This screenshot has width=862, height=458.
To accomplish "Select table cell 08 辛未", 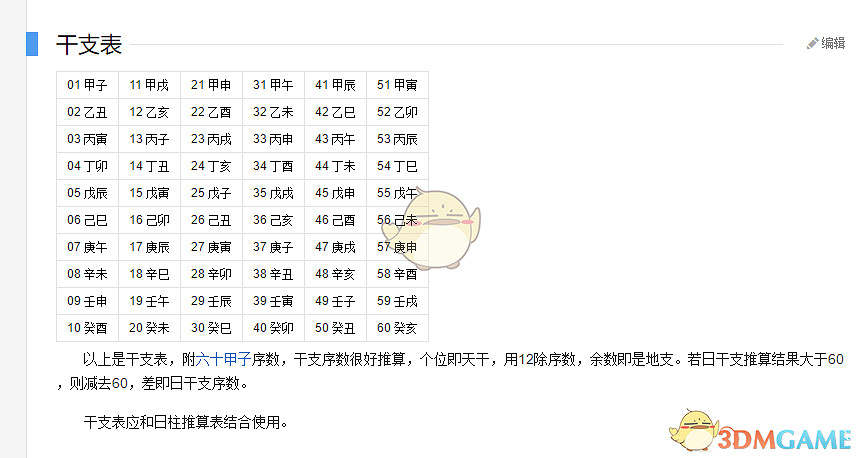I will [x=87, y=274].
